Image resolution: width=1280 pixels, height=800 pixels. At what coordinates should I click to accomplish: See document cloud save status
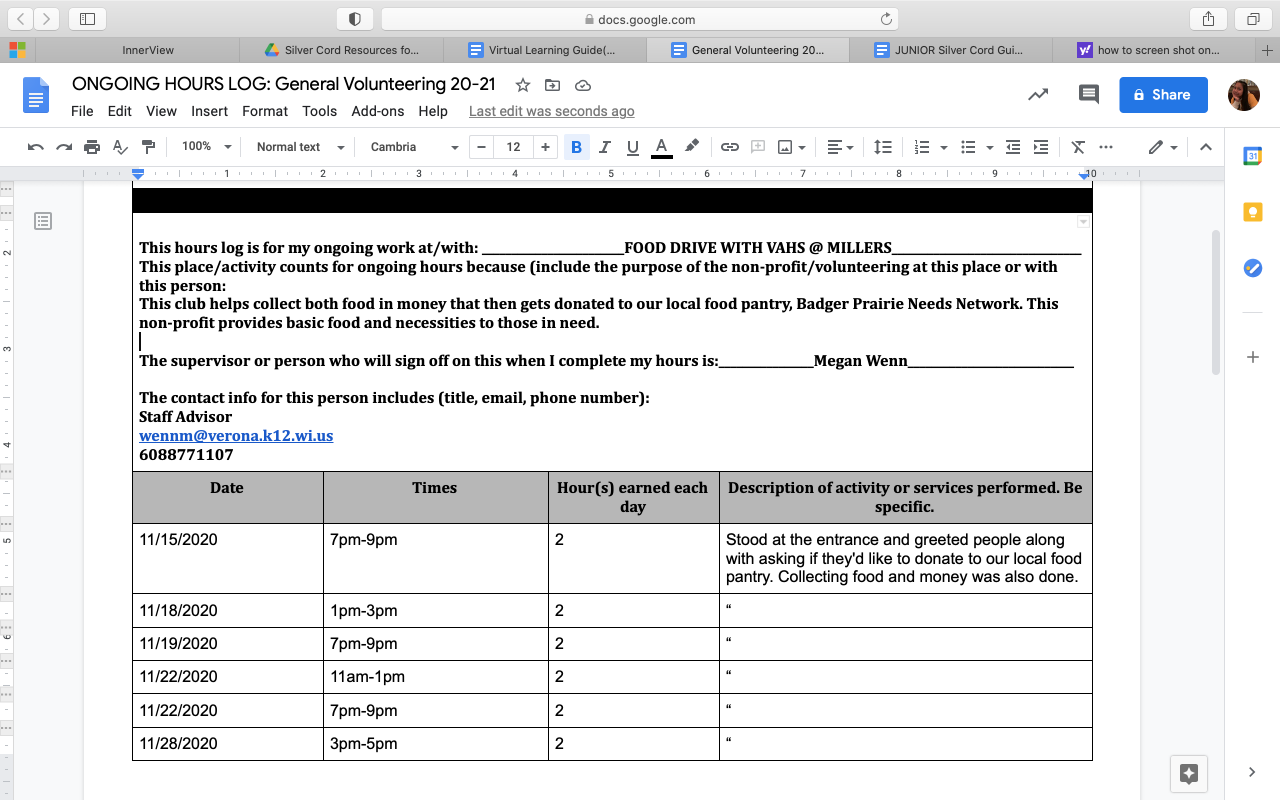pyautogui.click(x=583, y=85)
